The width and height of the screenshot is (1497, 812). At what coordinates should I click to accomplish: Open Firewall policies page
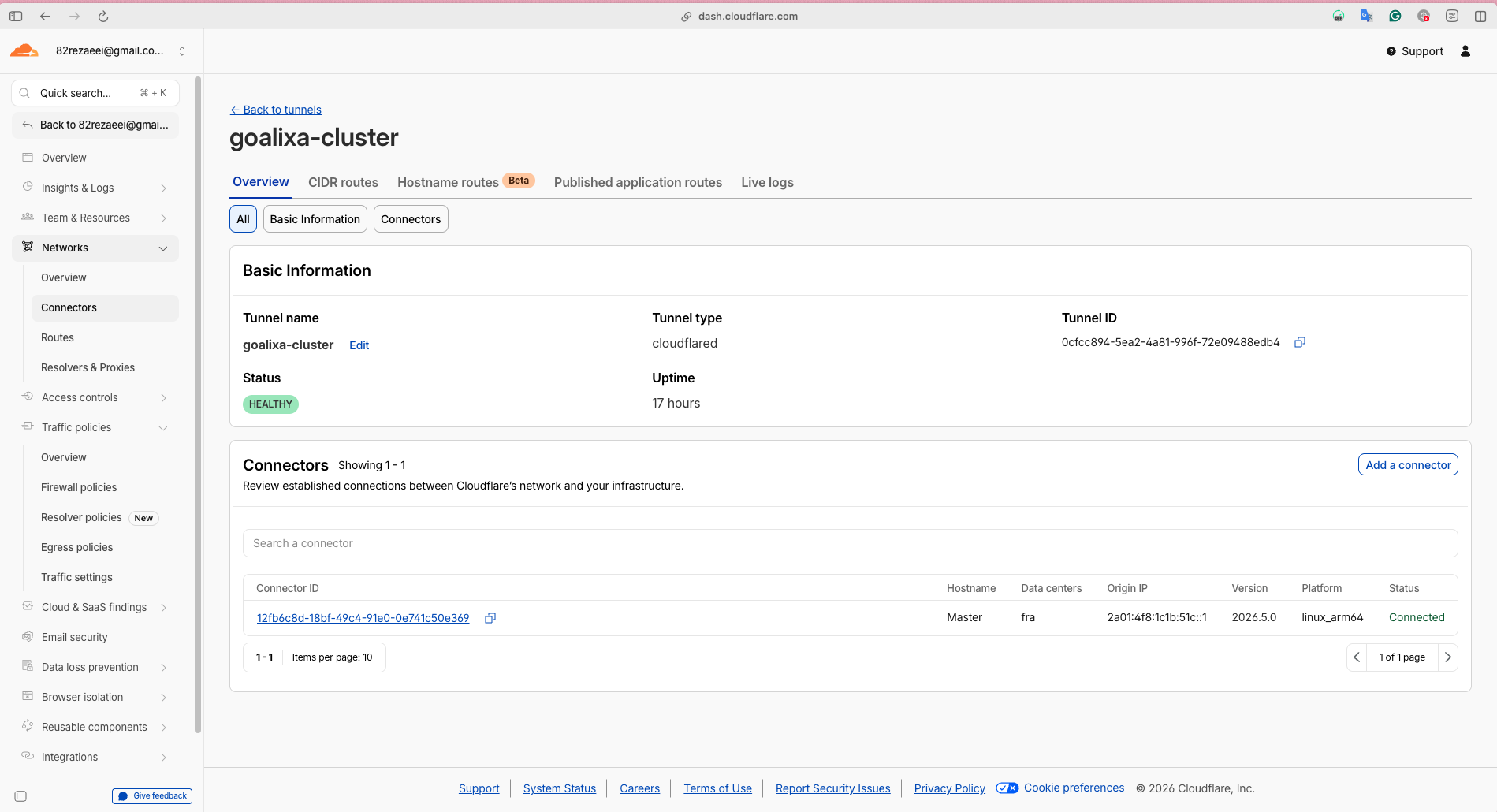coord(79,487)
